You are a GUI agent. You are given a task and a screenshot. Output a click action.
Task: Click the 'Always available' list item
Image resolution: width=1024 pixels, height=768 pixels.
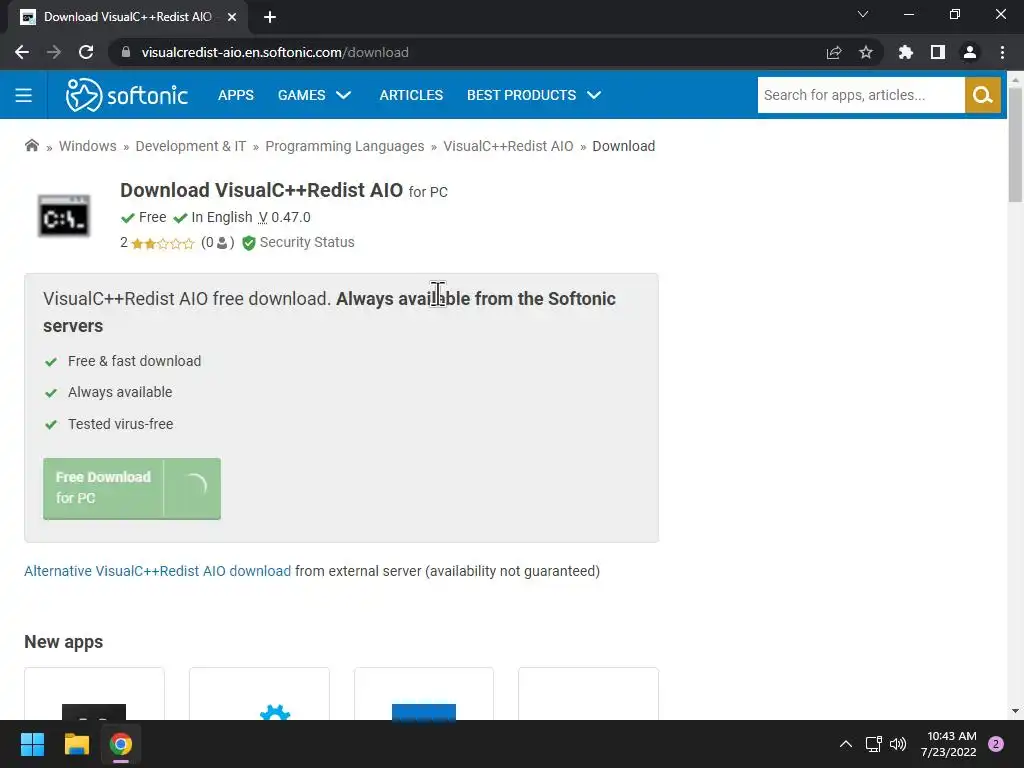click(120, 392)
